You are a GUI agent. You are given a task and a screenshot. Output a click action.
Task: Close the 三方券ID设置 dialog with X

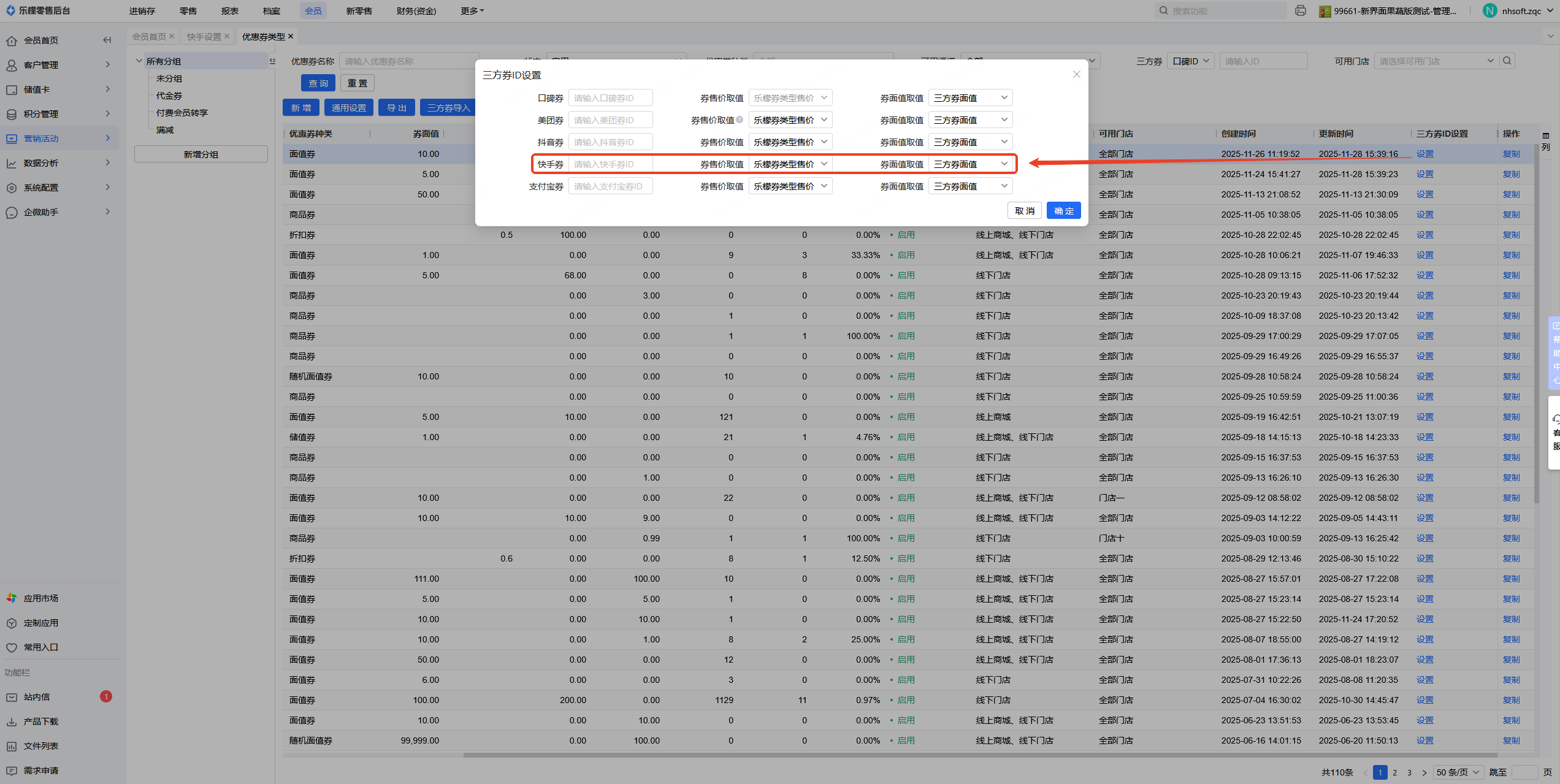tap(1076, 74)
